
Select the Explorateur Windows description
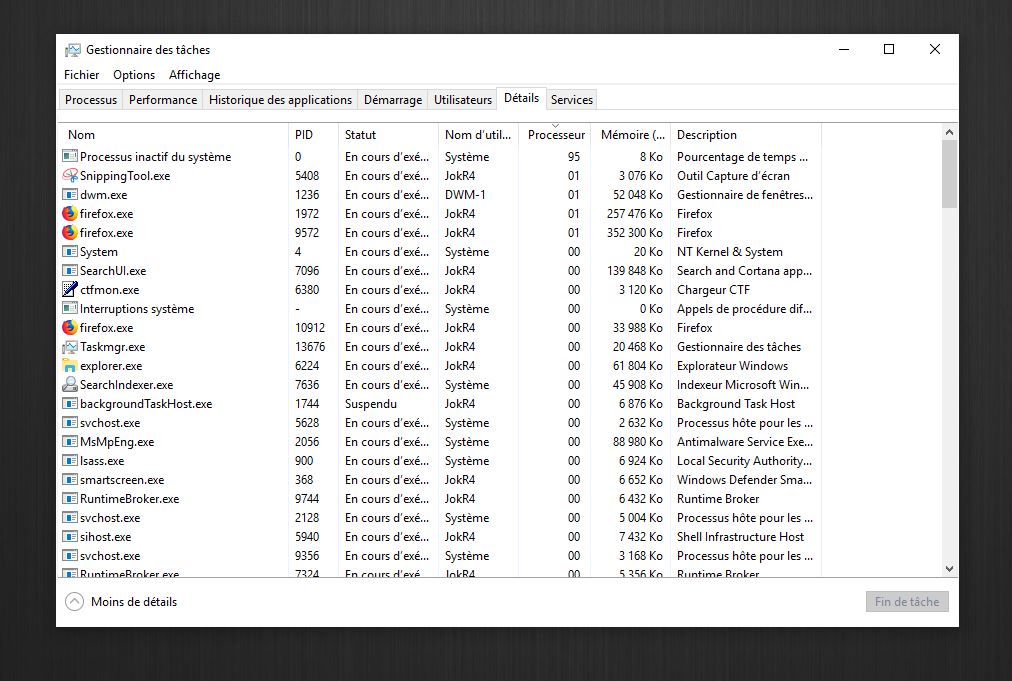click(732, 365)
